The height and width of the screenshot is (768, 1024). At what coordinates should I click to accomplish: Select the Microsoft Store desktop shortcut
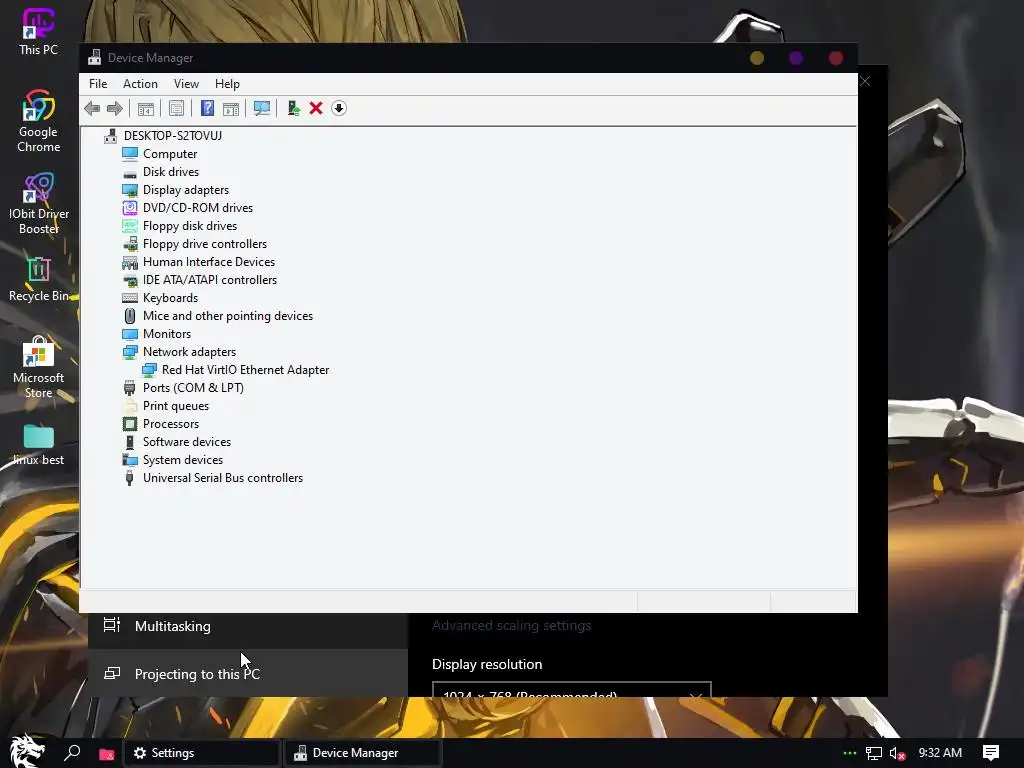39,367
